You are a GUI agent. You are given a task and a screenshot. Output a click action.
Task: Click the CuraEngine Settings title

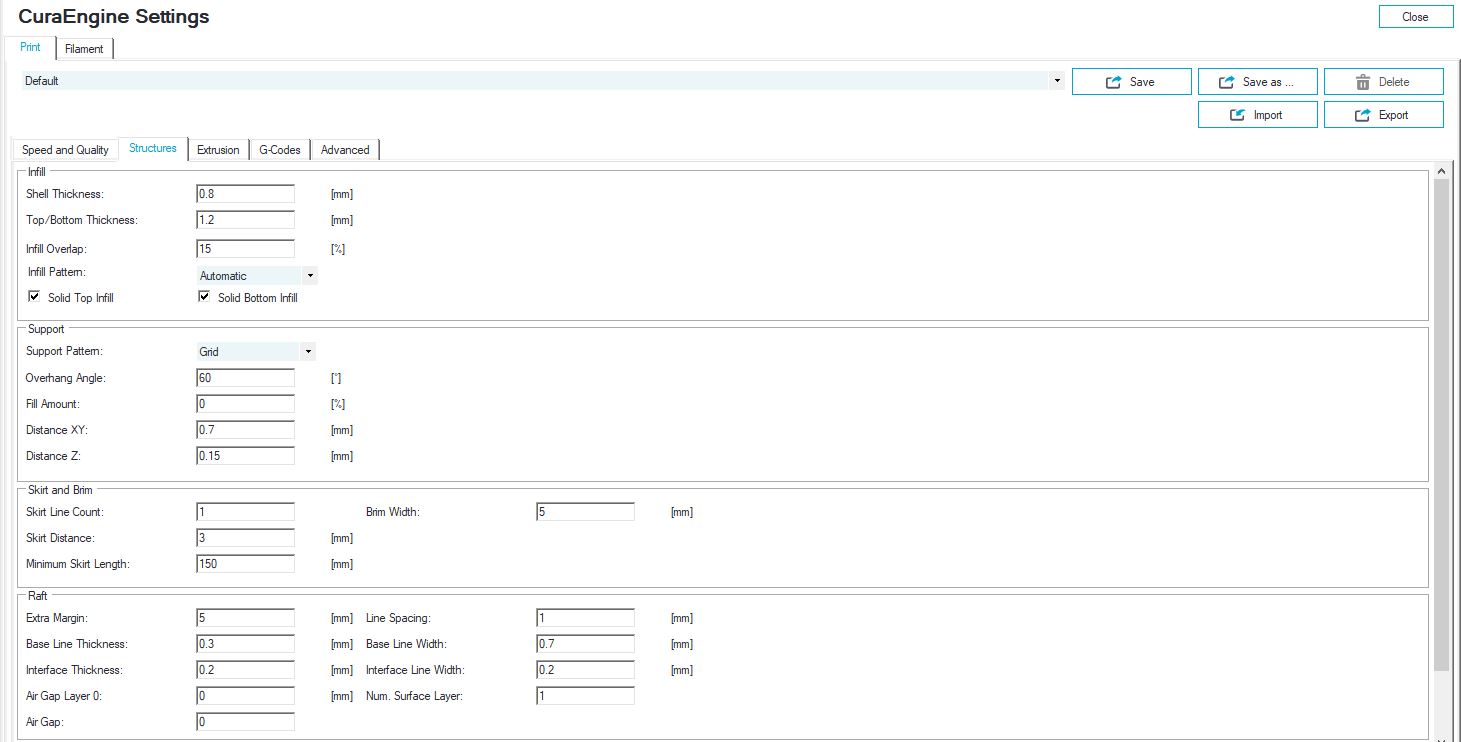(114, 17)
